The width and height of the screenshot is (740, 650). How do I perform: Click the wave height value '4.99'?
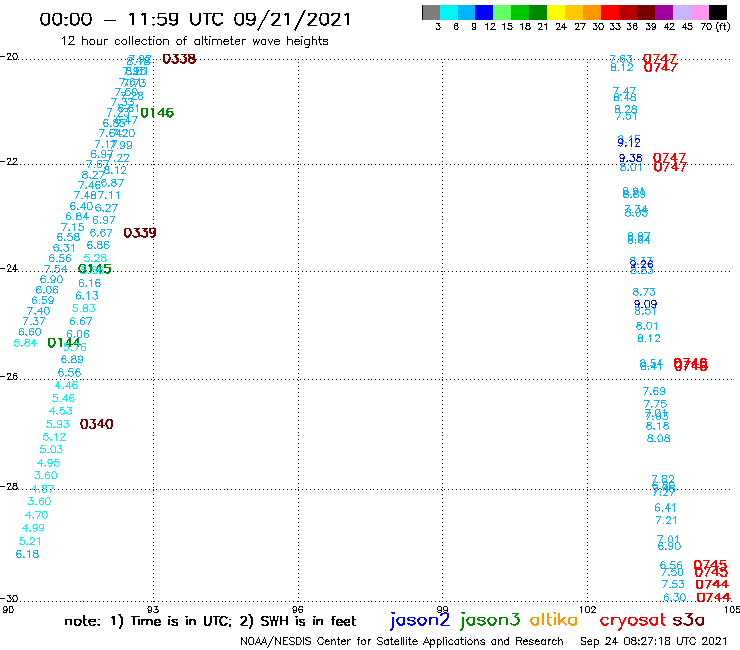(x=33, y=528)
